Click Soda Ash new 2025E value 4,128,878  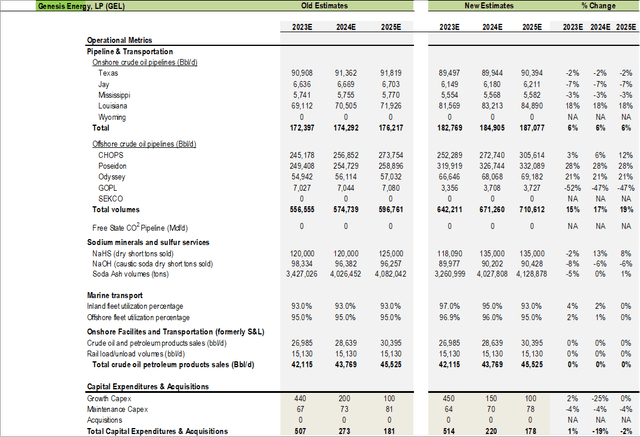point(532,274)
